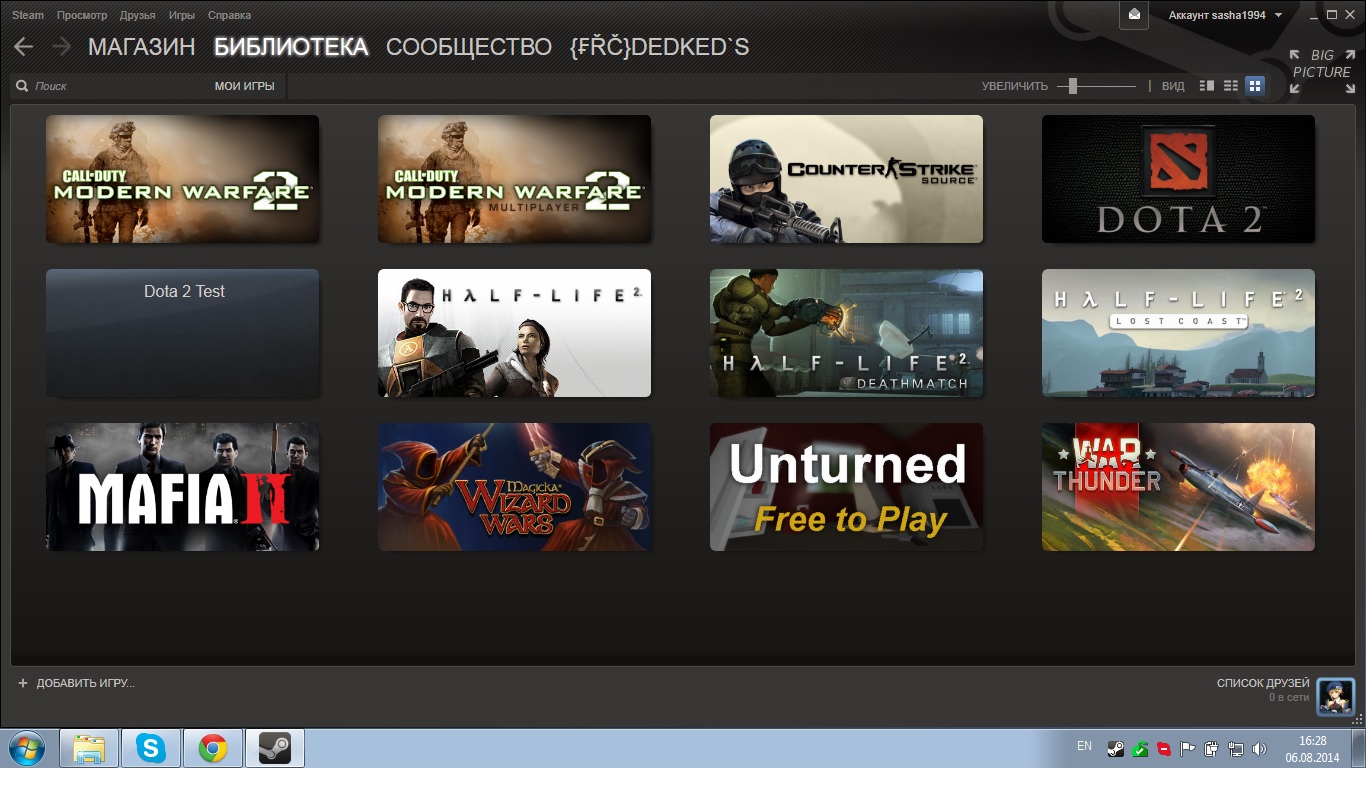Open File Explorer from taskbar
This screenshot has height=798, width=1366.
89,748
